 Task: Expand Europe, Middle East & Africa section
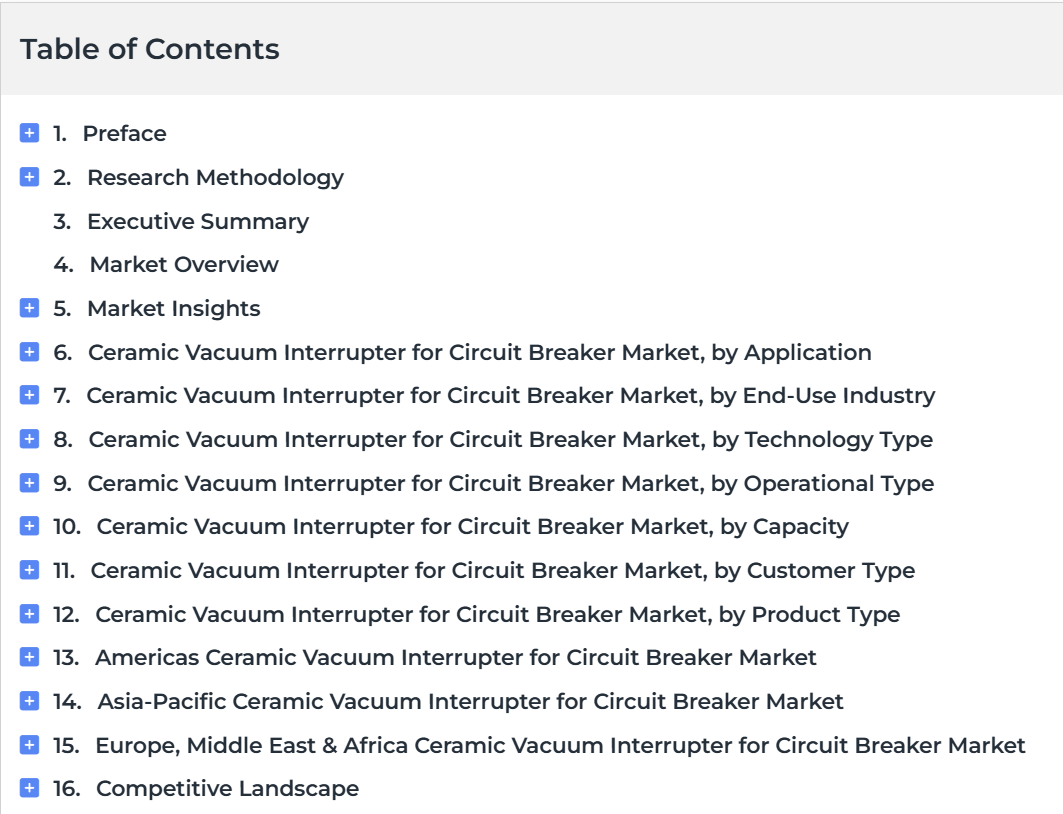(29, 745)
